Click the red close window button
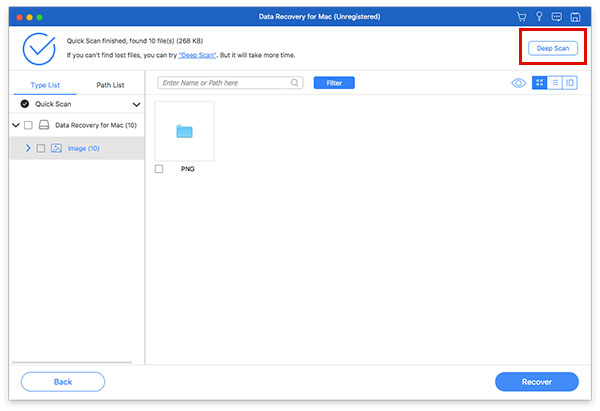The width and height of the screenshot is (600, 411). [x=20, y=17]
